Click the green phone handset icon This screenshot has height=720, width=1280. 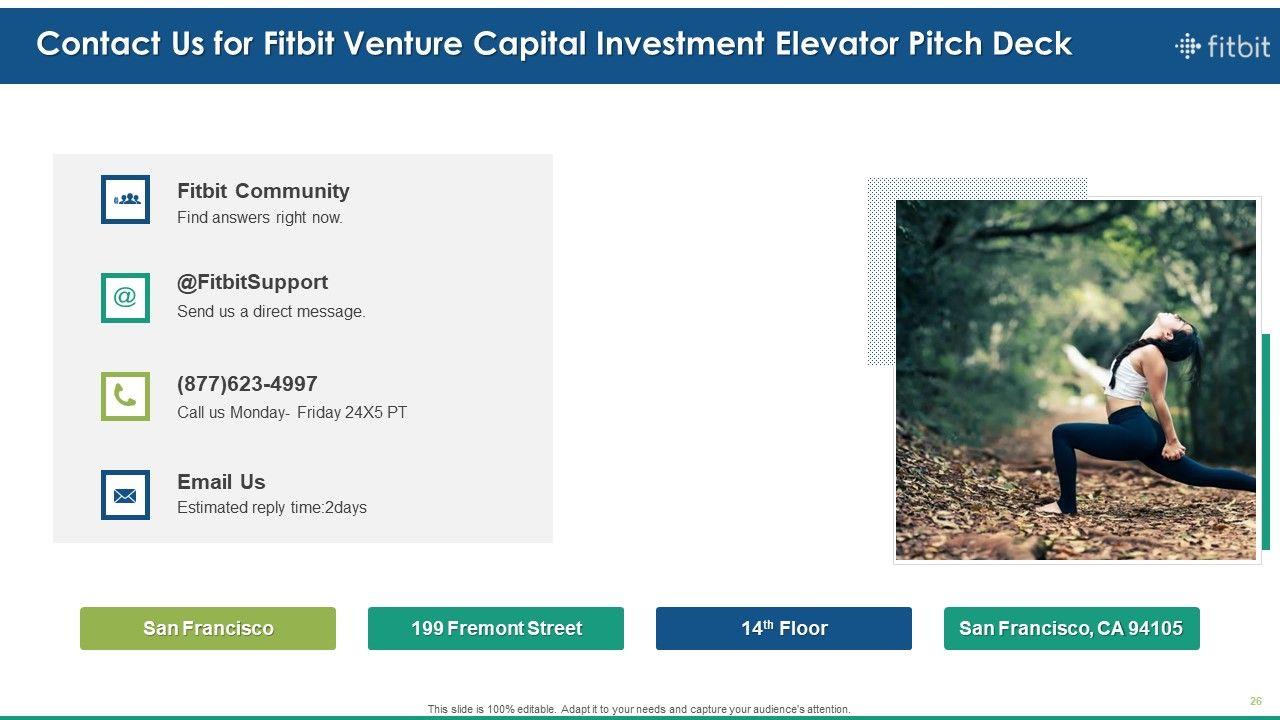pos(125,396)
